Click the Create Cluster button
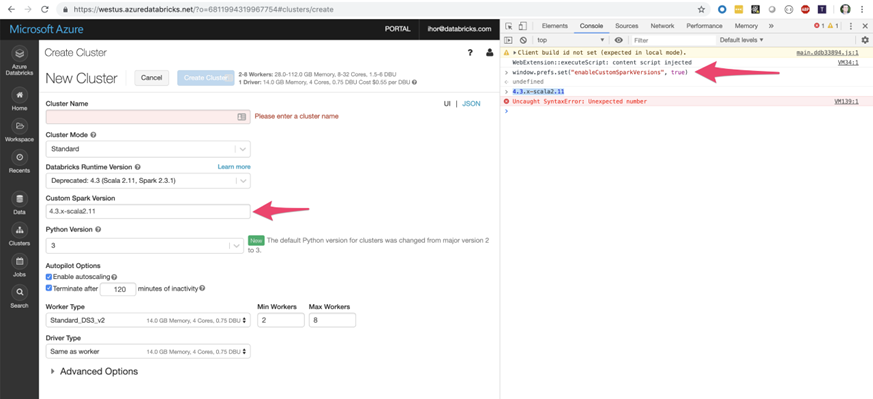 205,78
